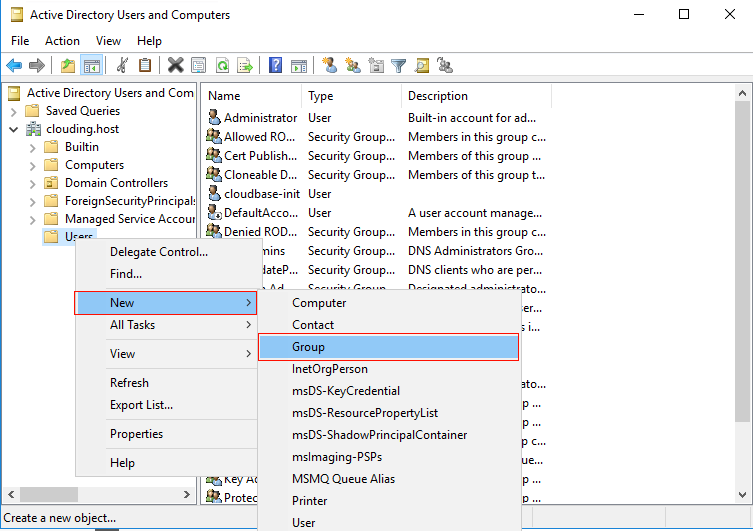Screen dimensions: 753x531
Task: Choose msDS-ResourcePropertyList from the submenu
Action: 389,413
